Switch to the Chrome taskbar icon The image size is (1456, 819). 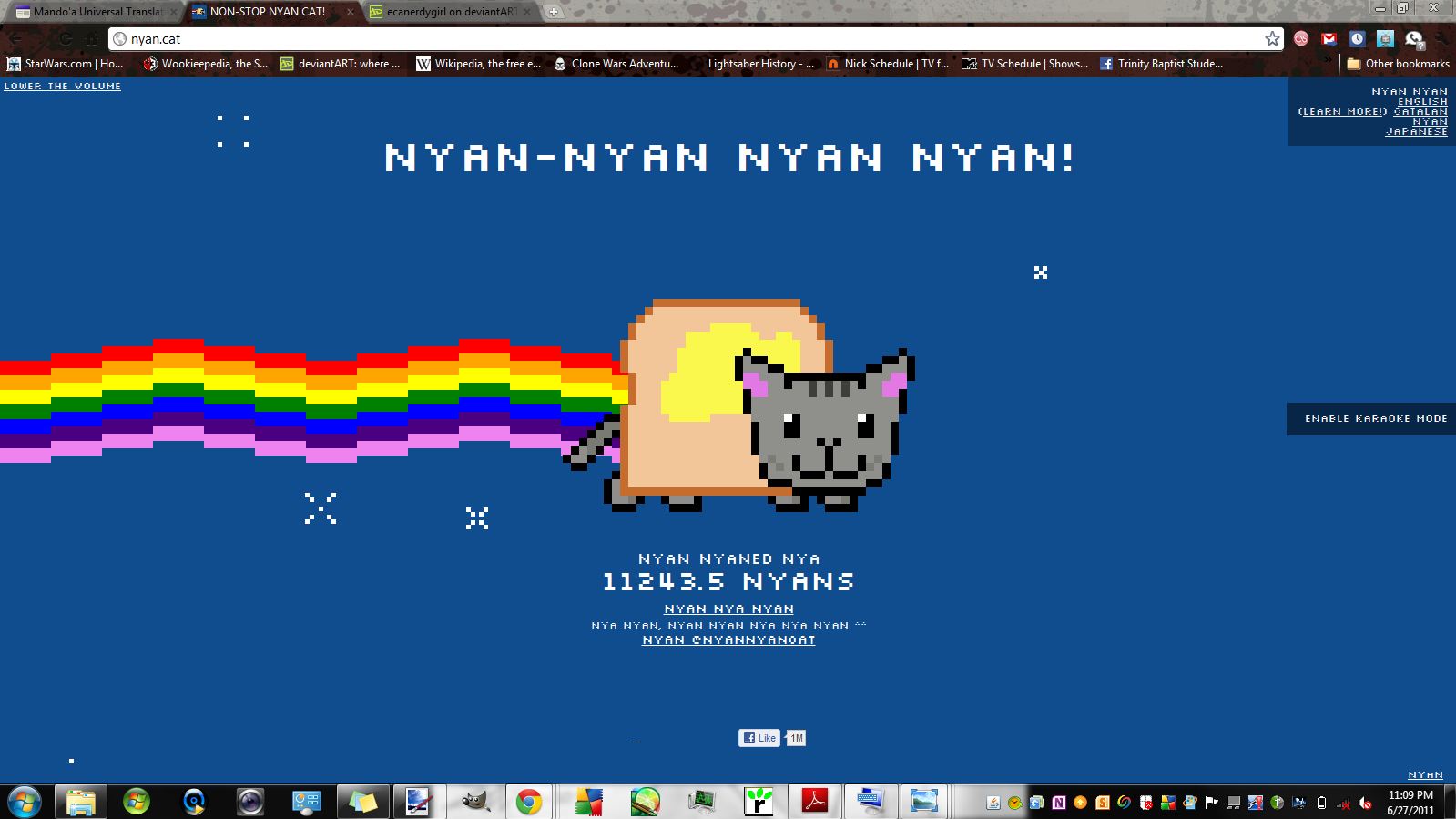tap(529, 802)
